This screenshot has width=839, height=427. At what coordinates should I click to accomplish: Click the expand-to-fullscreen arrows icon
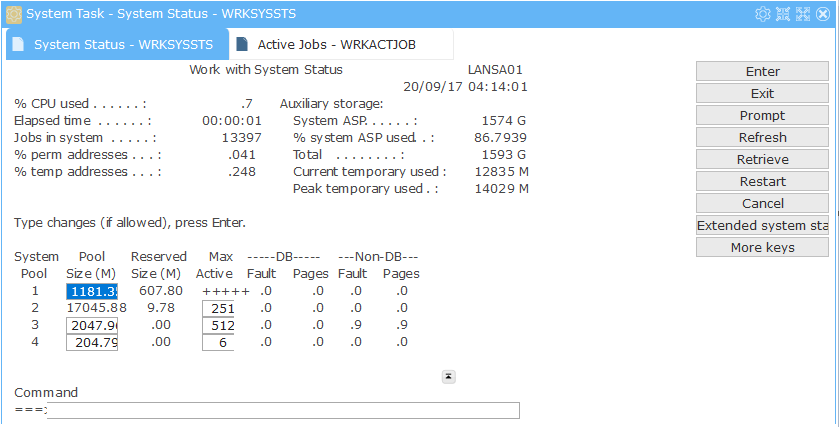click(803, 14)
